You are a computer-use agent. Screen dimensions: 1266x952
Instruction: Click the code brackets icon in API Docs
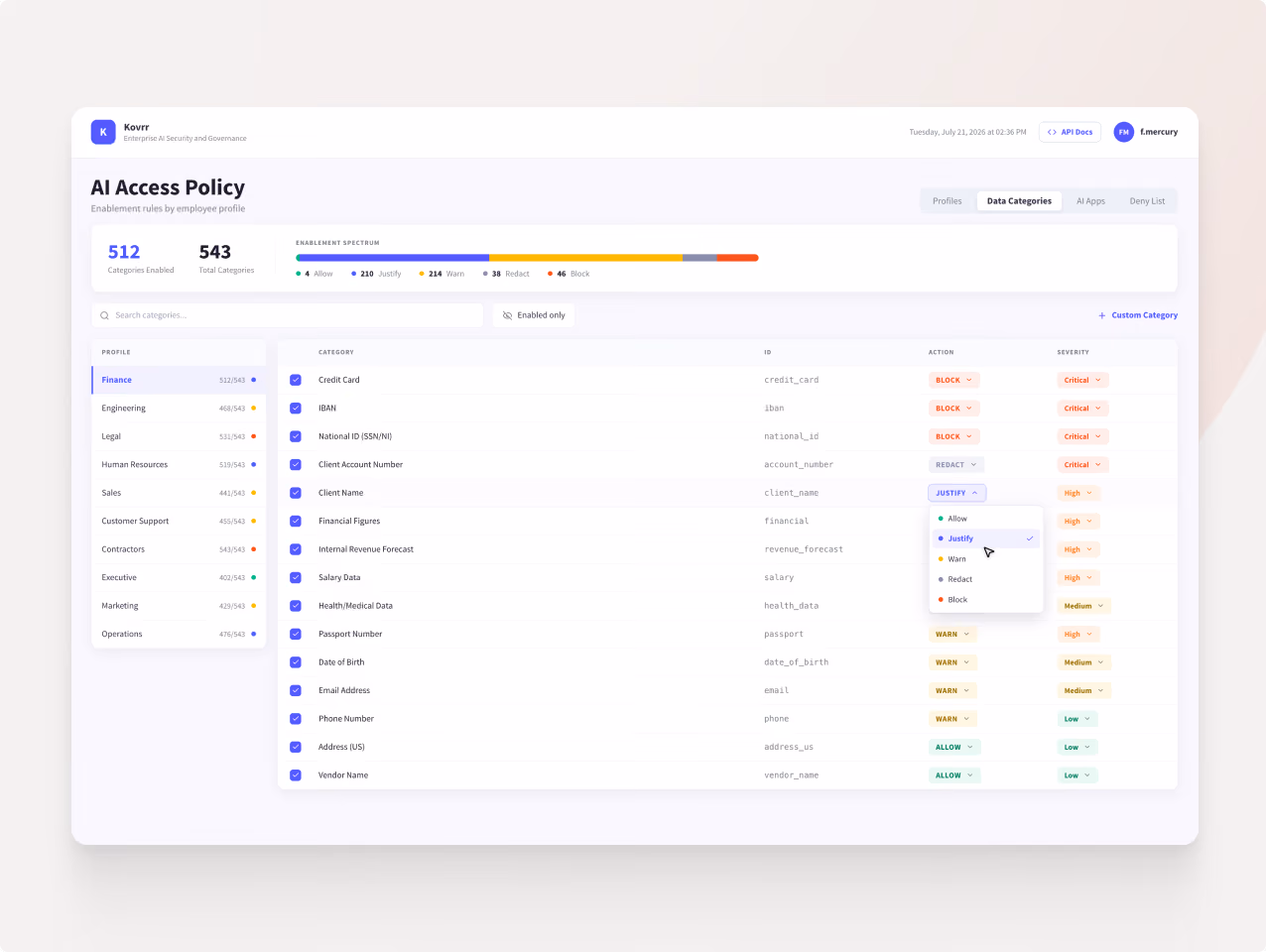pyautogui.click(x=1052, y=132)
